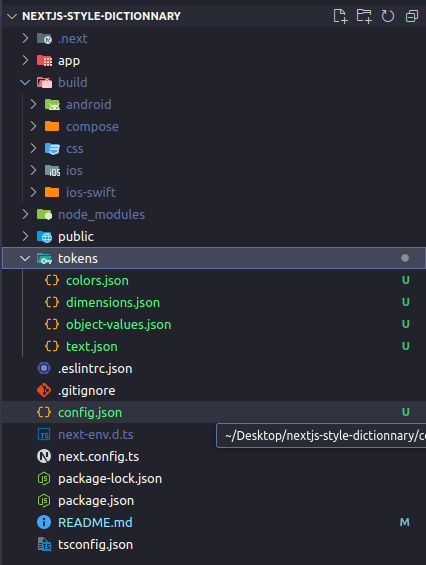Click the U status badge on config.json
This screenshot has width=426, height=565.
pyautogui.click(x=405, y=412)
